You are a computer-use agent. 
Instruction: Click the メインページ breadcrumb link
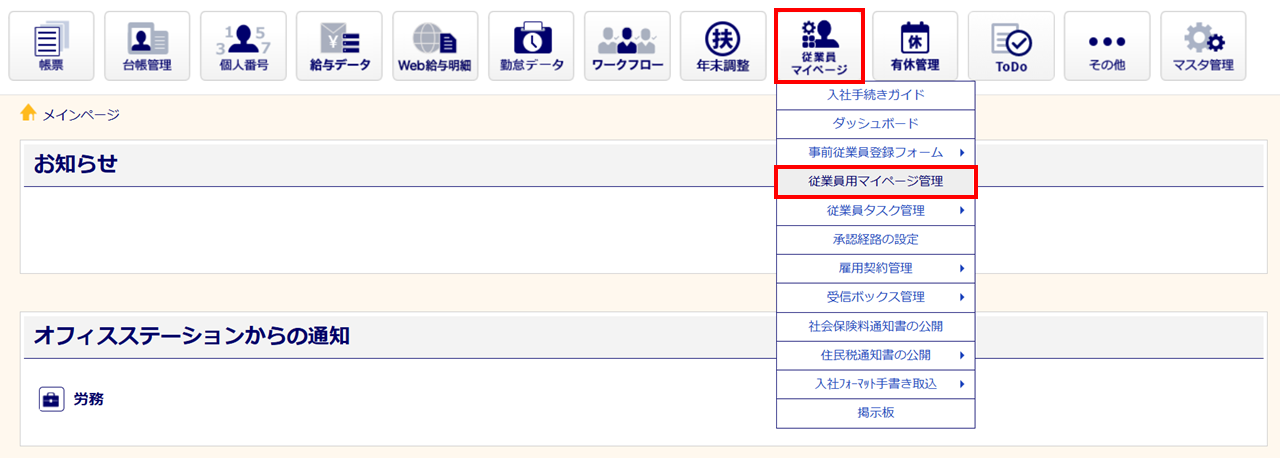click(x=81, y=115)
